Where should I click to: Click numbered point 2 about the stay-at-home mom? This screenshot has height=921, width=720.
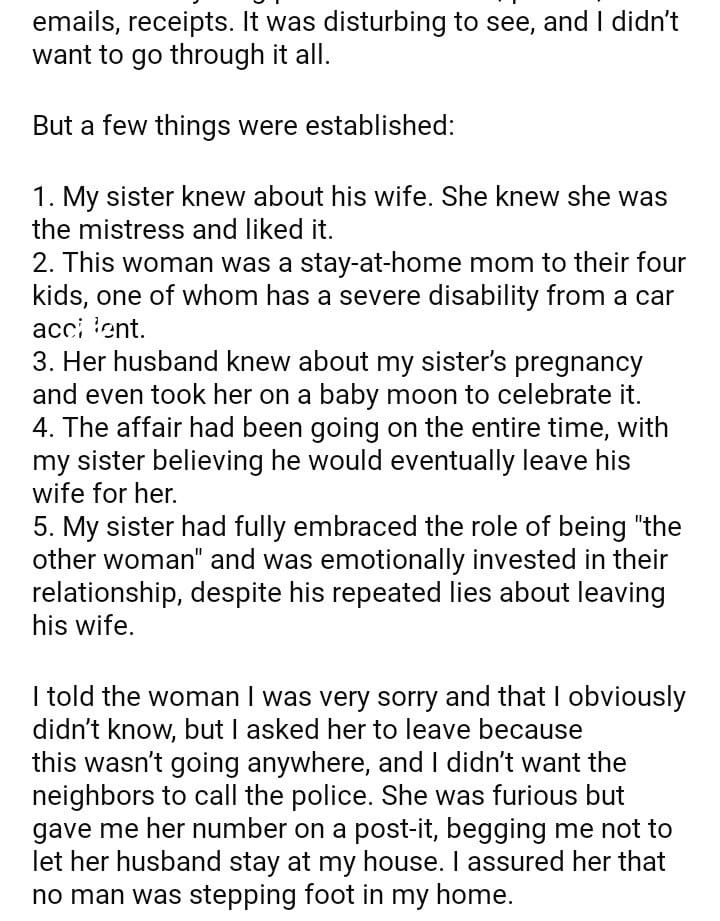pos(359,295)
